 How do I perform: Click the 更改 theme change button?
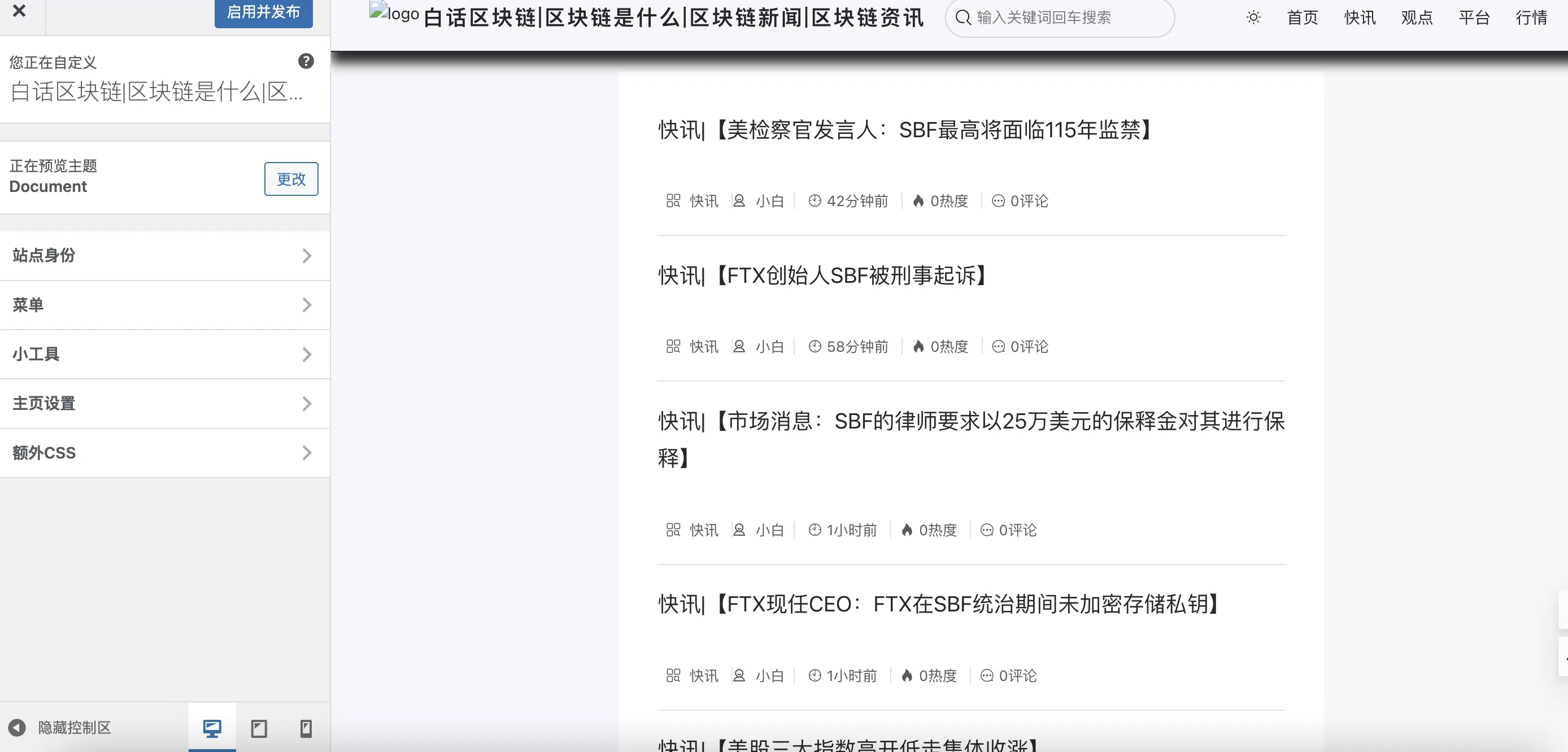(291, 179)
